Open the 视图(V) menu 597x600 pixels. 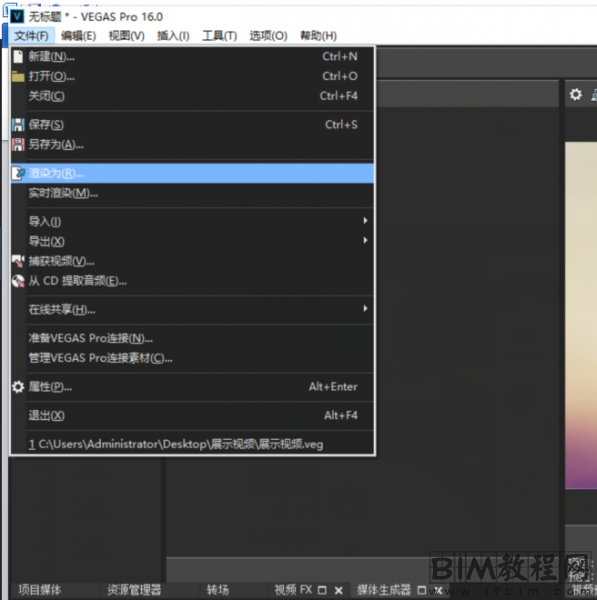click(x=127, y=36)
